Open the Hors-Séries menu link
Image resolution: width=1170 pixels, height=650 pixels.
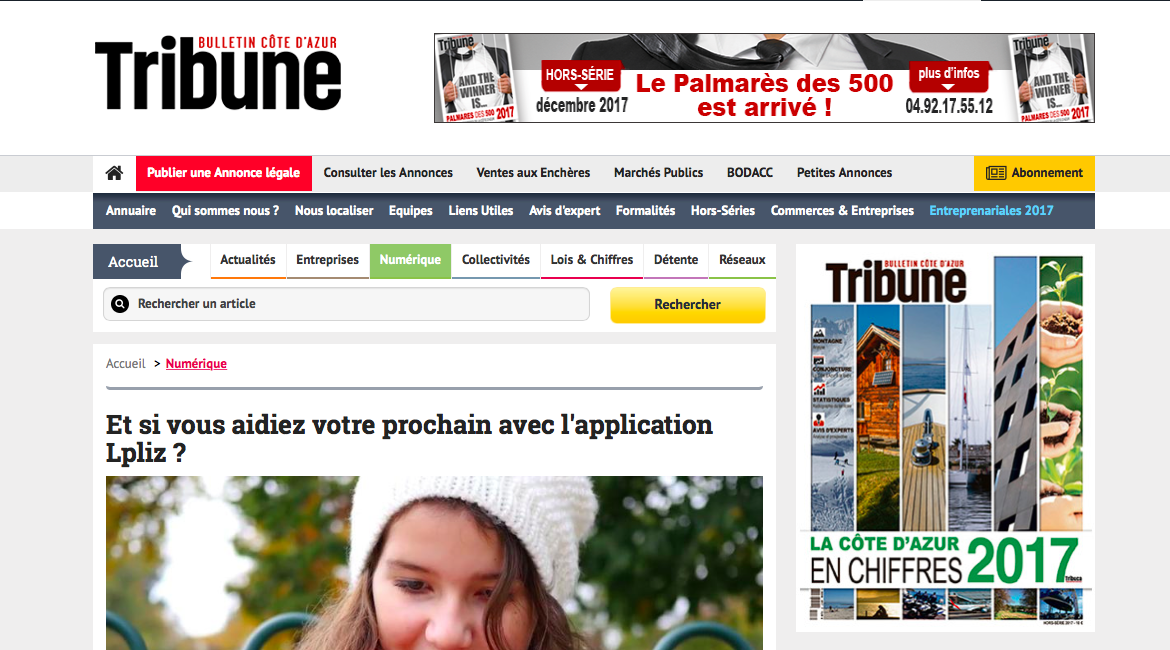click(723, 211)
